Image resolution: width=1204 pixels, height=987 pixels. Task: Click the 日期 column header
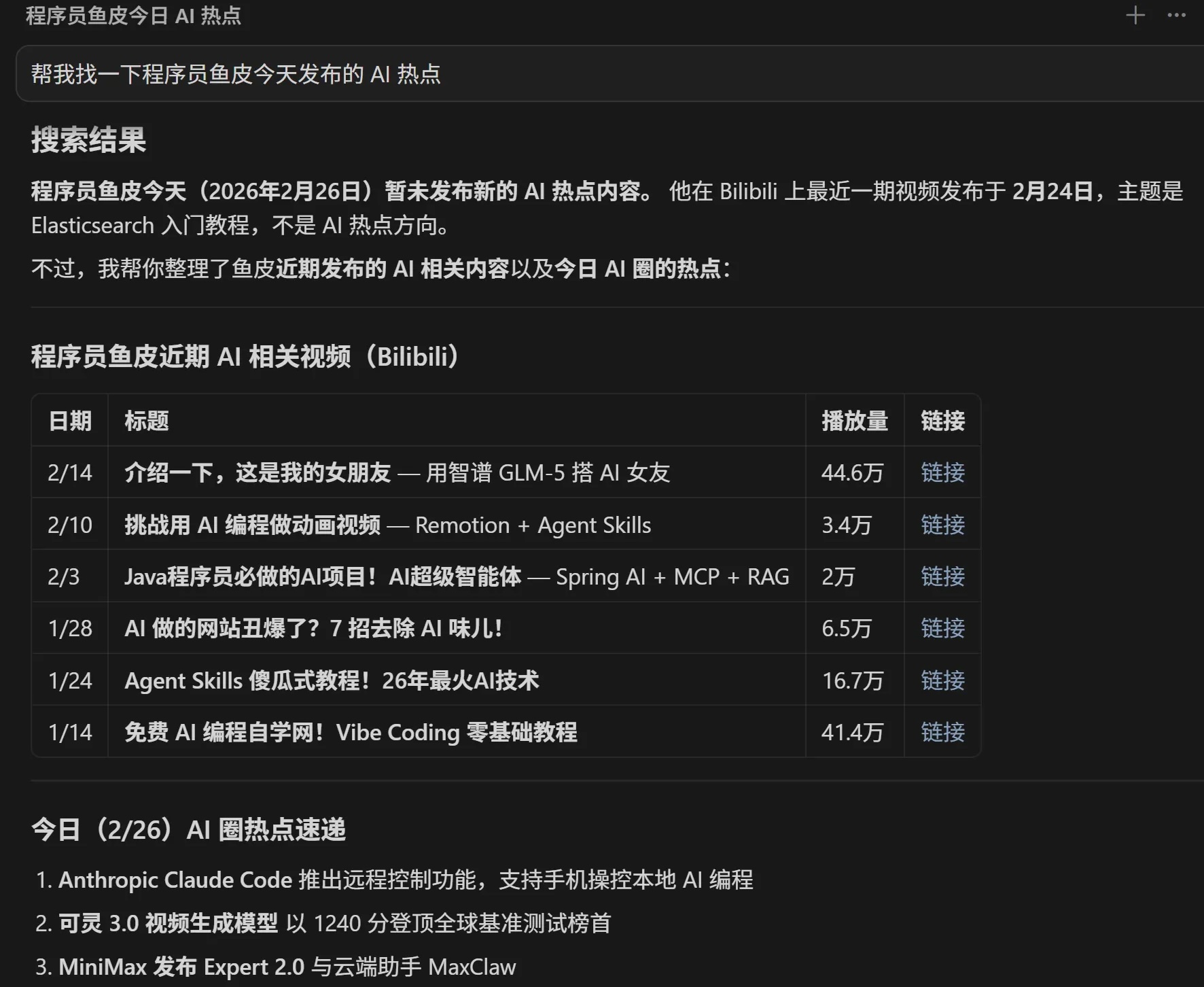tap(69, 421)
